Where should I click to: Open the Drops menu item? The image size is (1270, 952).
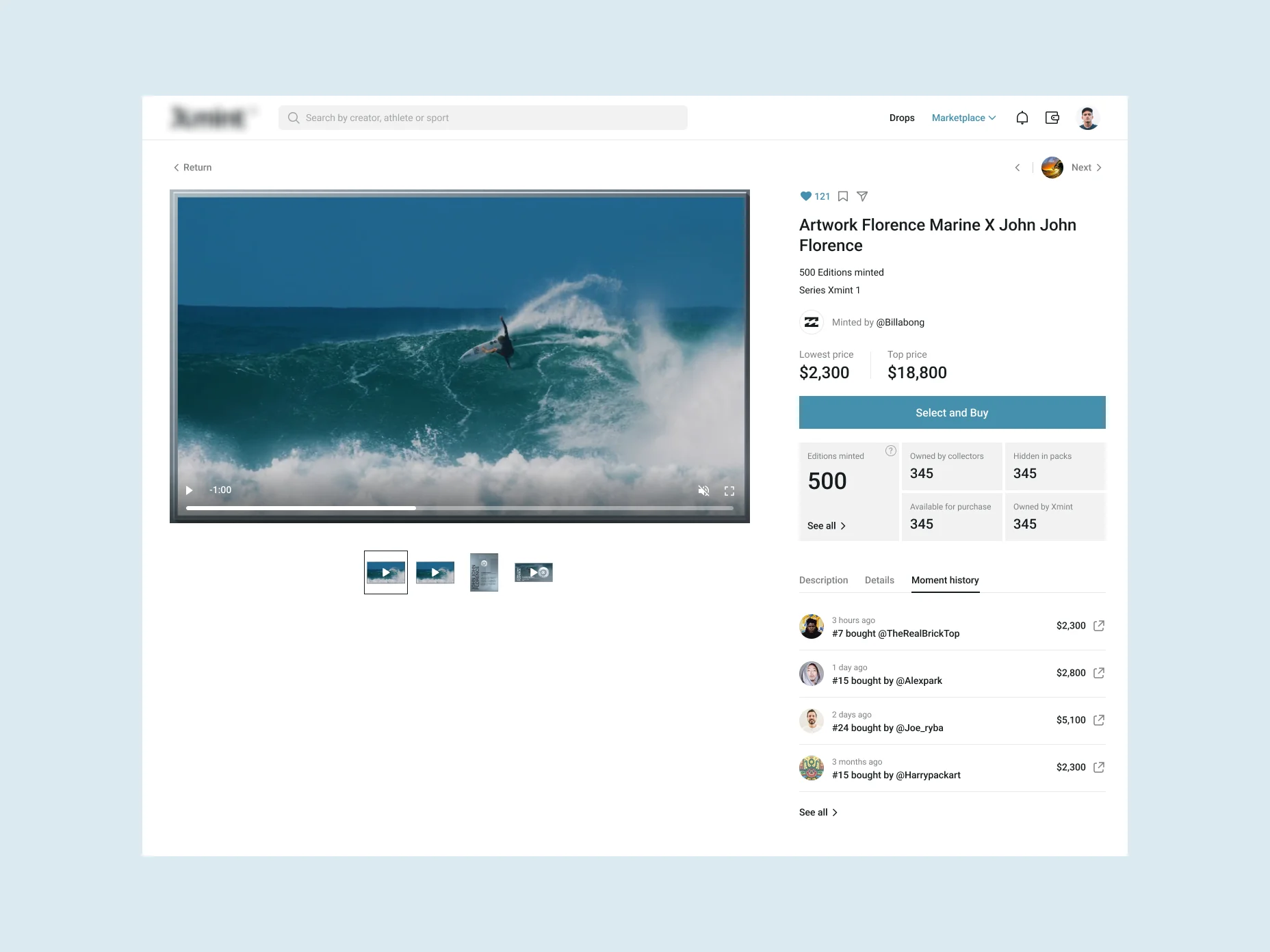pyautogui.click(x=902, y=118)
